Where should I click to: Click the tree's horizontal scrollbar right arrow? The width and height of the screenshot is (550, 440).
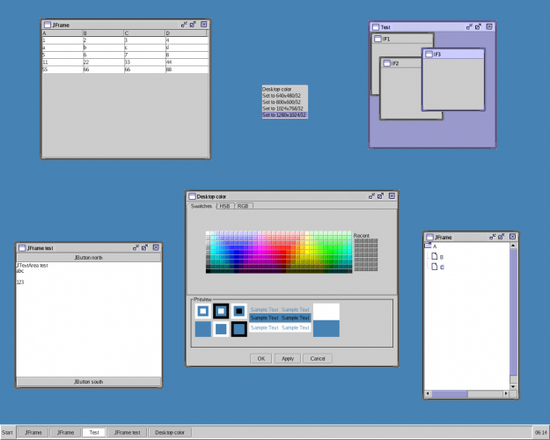(506, 394)
